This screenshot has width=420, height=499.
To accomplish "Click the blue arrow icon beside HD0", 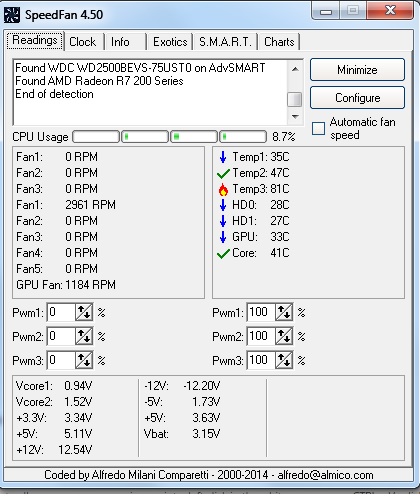I will click(223, 205).
